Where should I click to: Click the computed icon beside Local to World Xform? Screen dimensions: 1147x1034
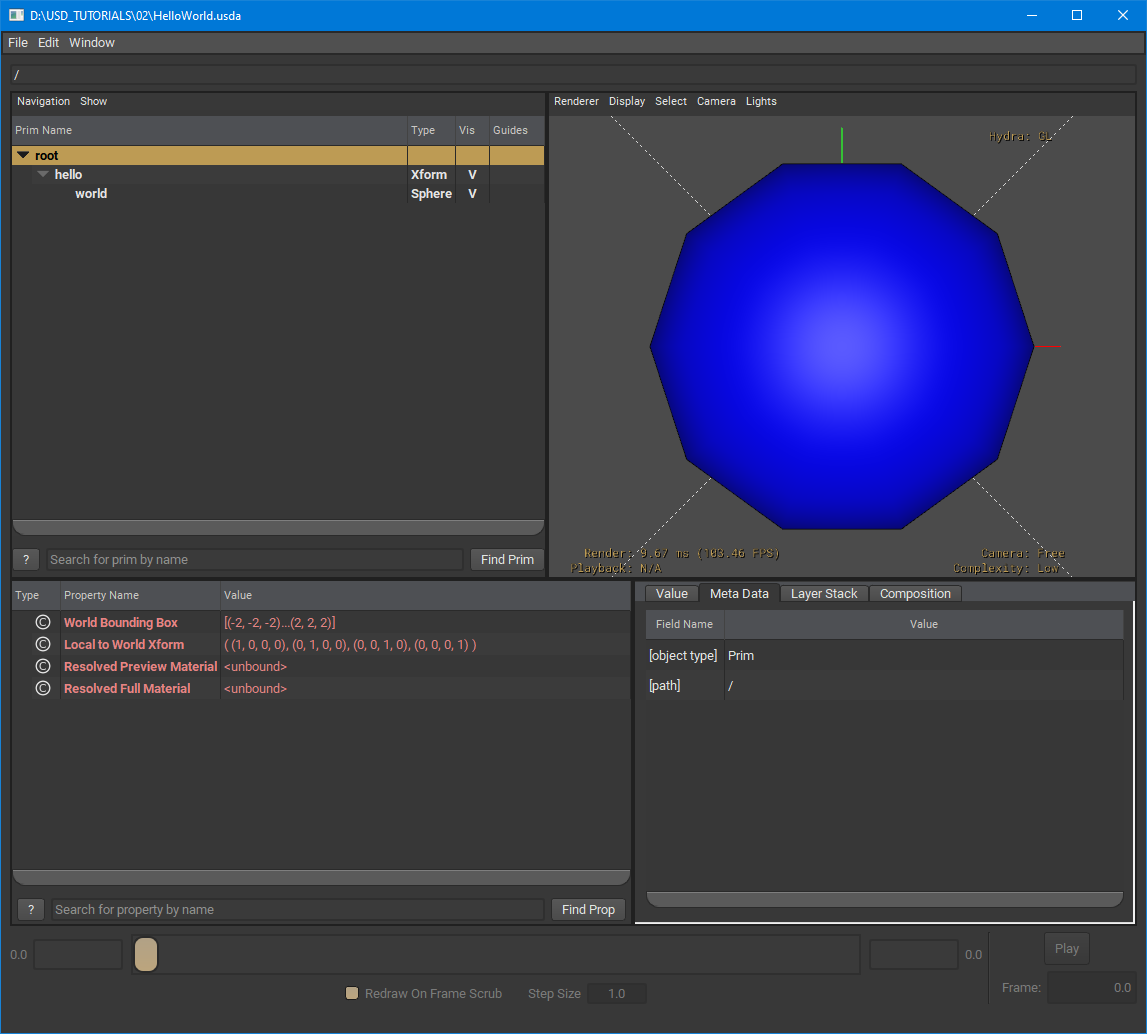point(41,644)
